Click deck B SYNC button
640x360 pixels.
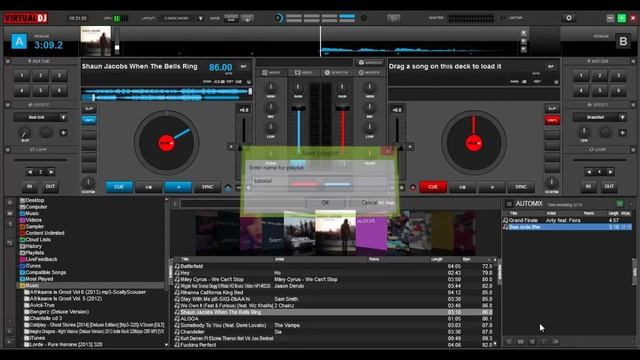click(x=521, y=187)
